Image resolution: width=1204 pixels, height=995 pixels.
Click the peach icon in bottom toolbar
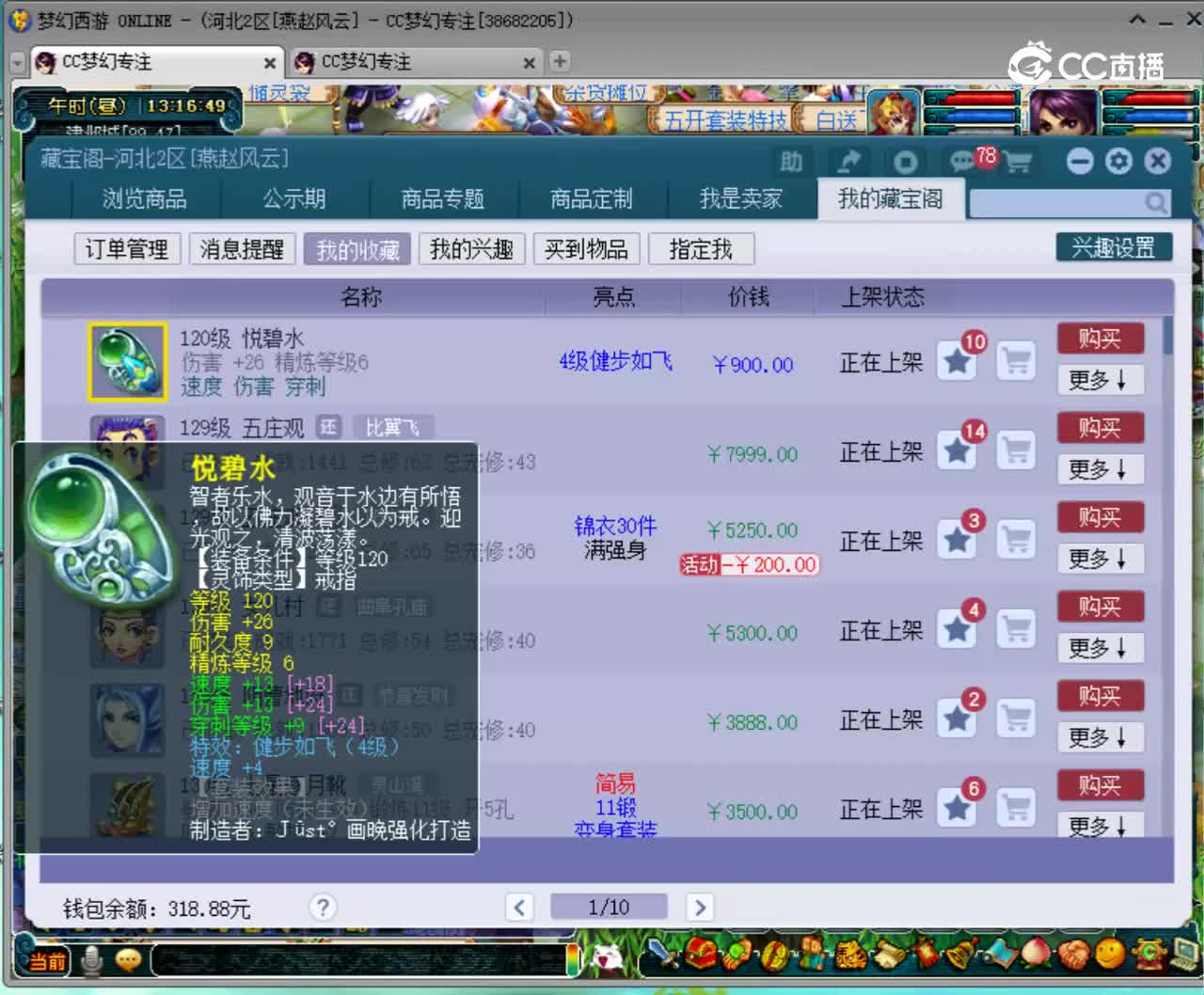point(1036,954)
